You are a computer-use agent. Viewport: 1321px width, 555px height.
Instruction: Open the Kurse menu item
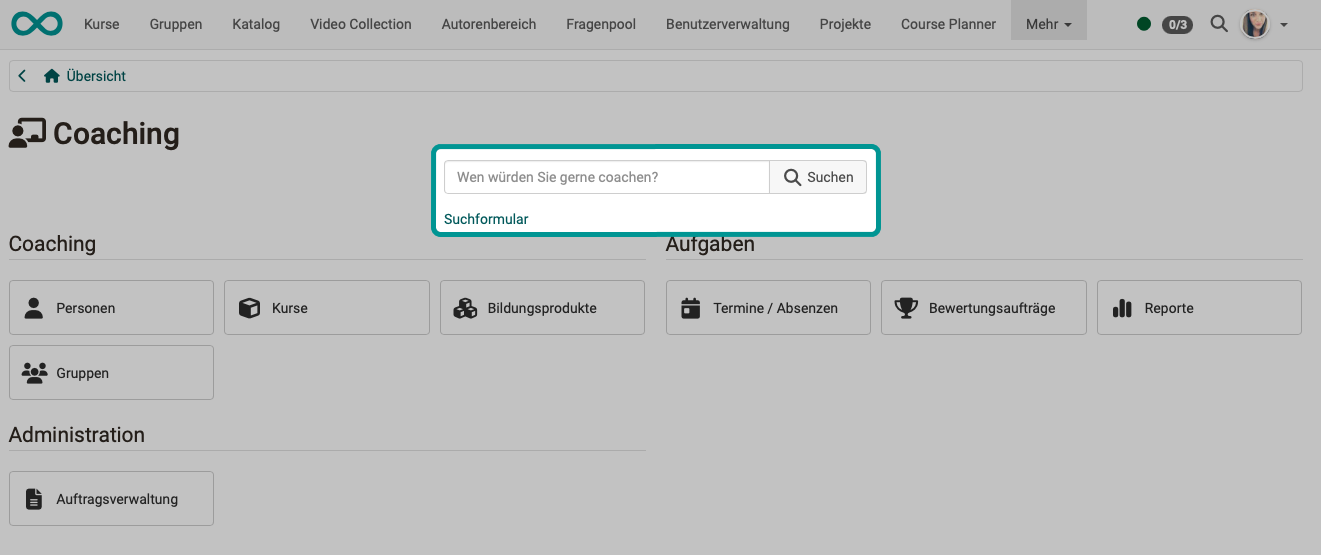101,24
